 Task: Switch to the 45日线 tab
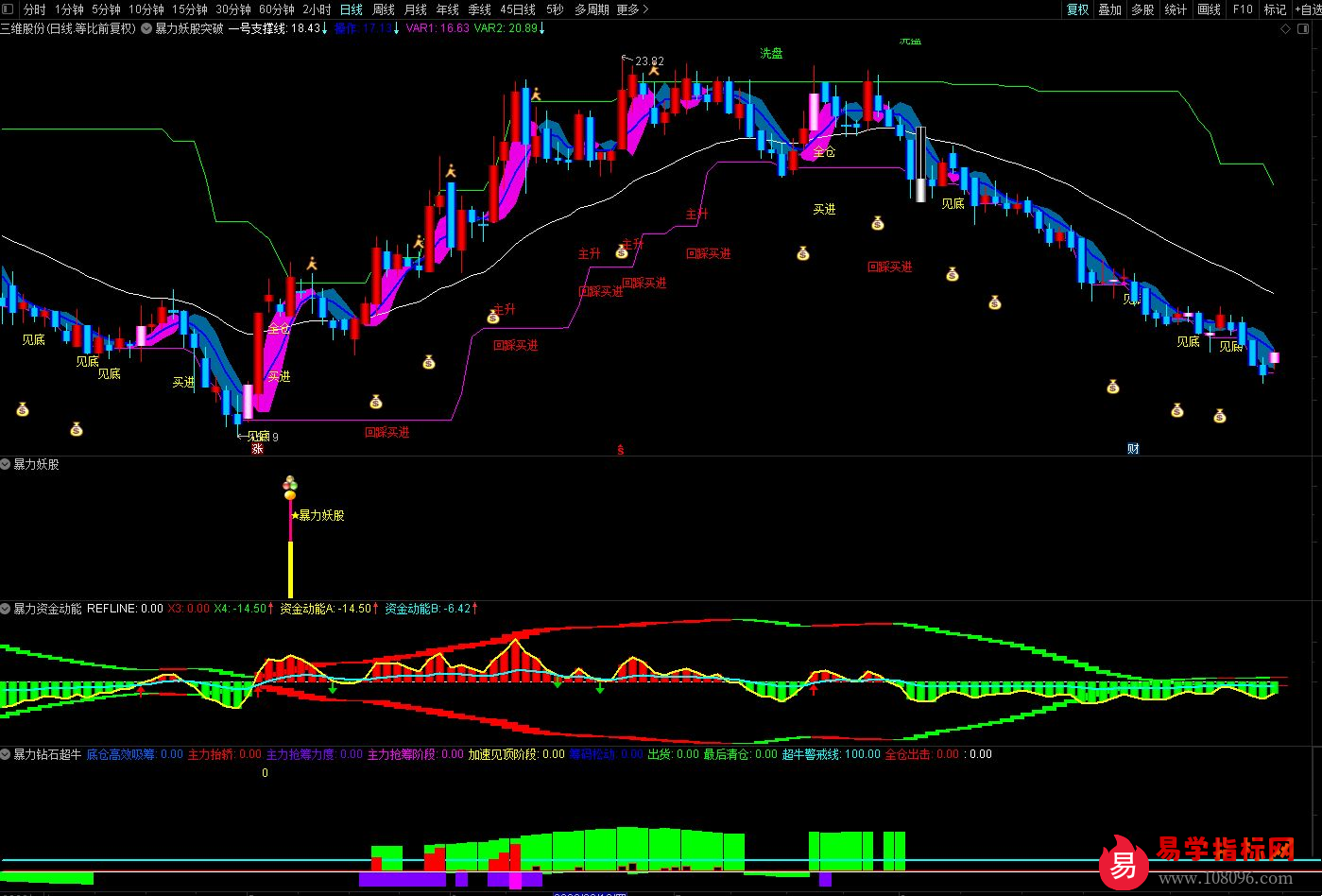(x=518, y=9)
